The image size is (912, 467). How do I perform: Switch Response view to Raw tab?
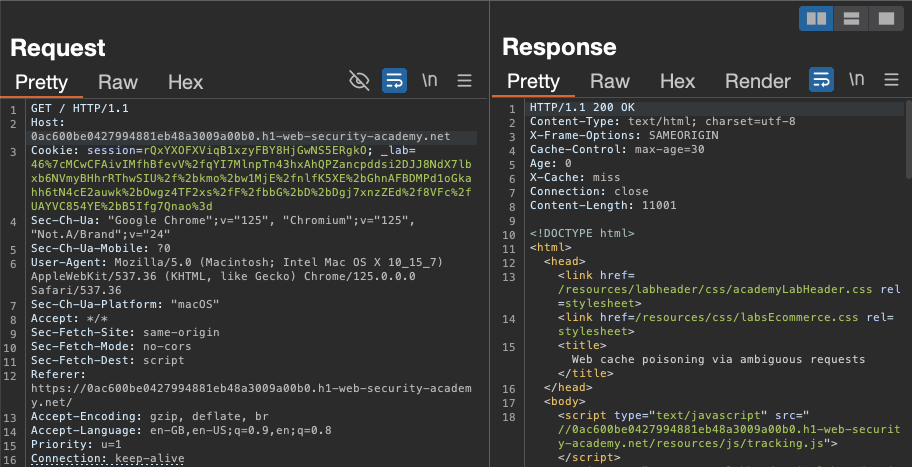pos(610,82)
